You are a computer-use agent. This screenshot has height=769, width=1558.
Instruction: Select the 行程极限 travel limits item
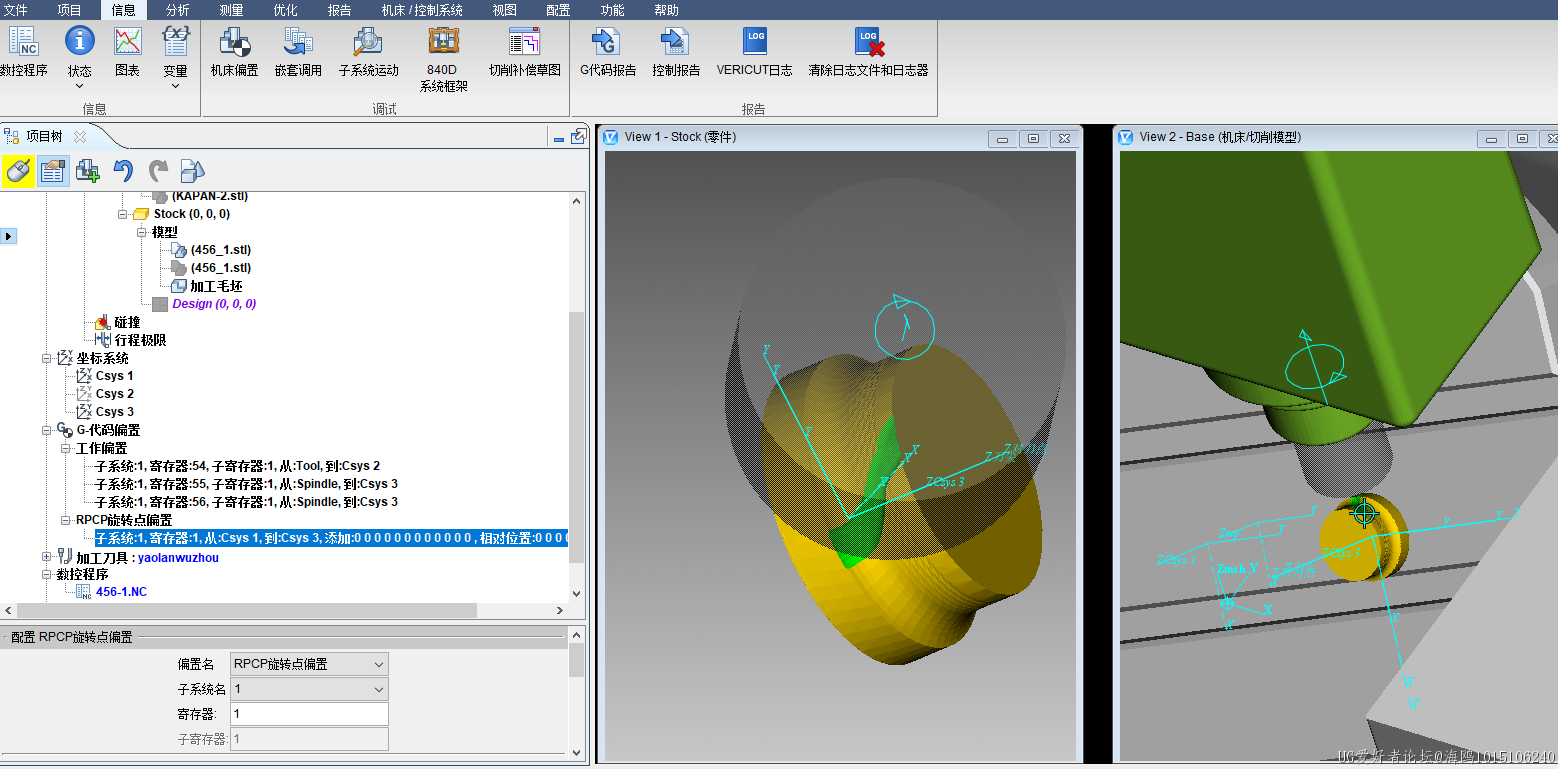tap(140, 340)
